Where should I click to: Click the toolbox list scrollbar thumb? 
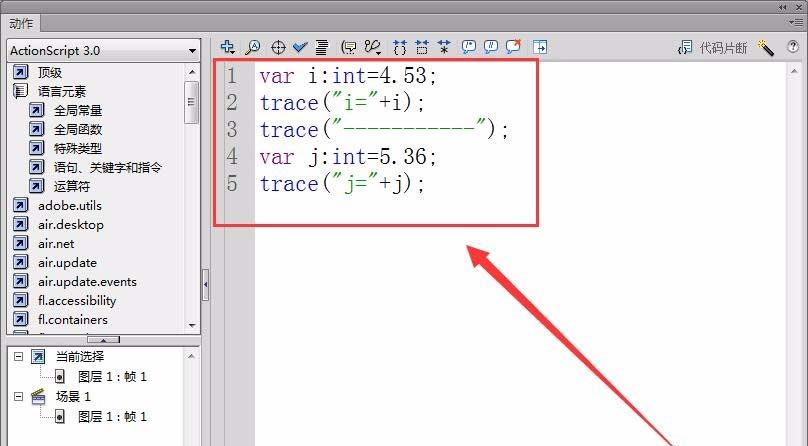pyautogui.click(x=192, y=102)
